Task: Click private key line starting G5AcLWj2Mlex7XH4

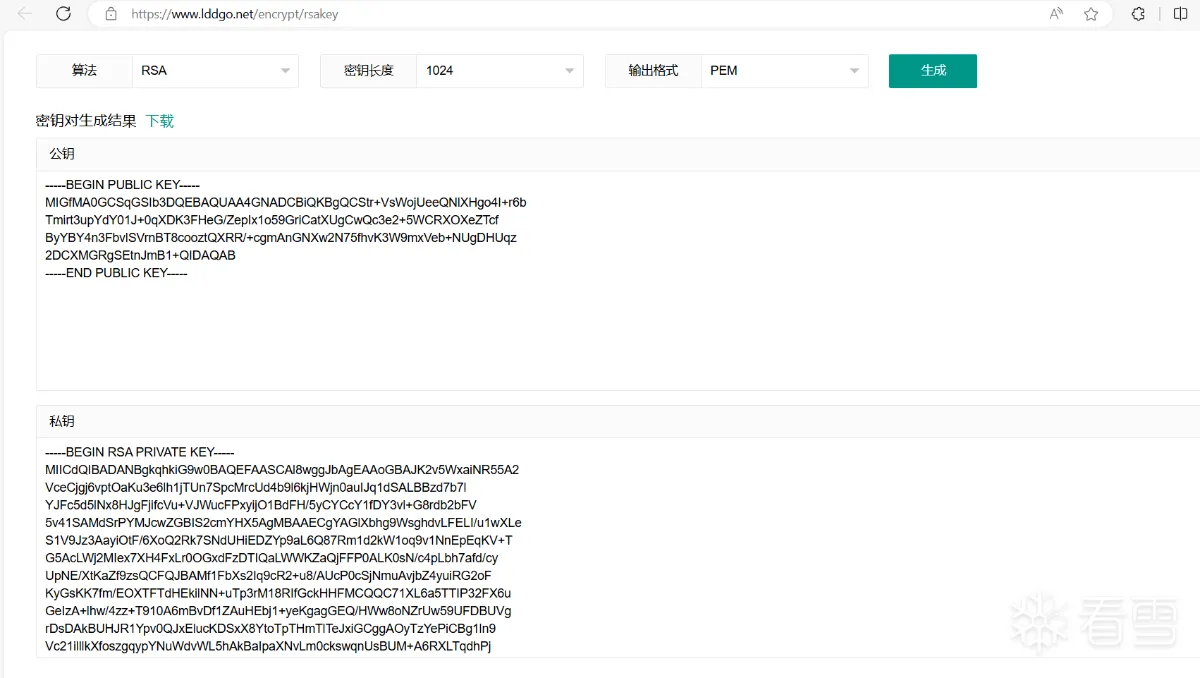Action: 272,558
